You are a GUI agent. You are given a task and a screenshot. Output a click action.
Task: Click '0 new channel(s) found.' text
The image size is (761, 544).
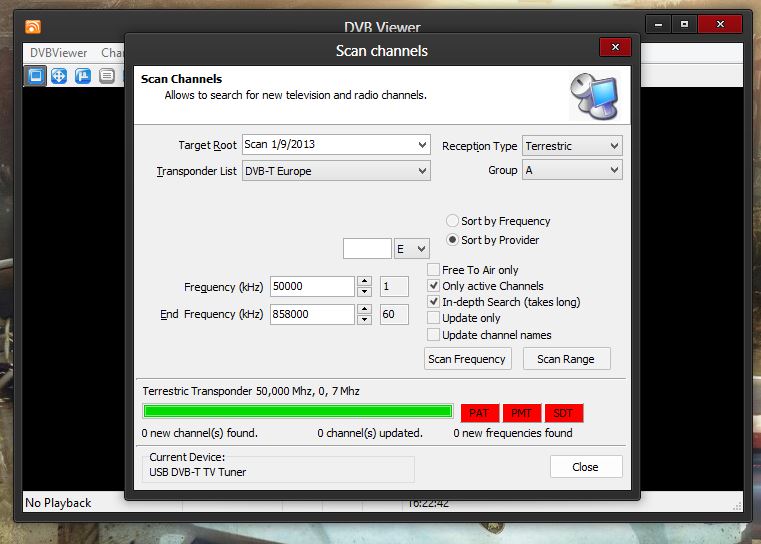tap(199, 433)
